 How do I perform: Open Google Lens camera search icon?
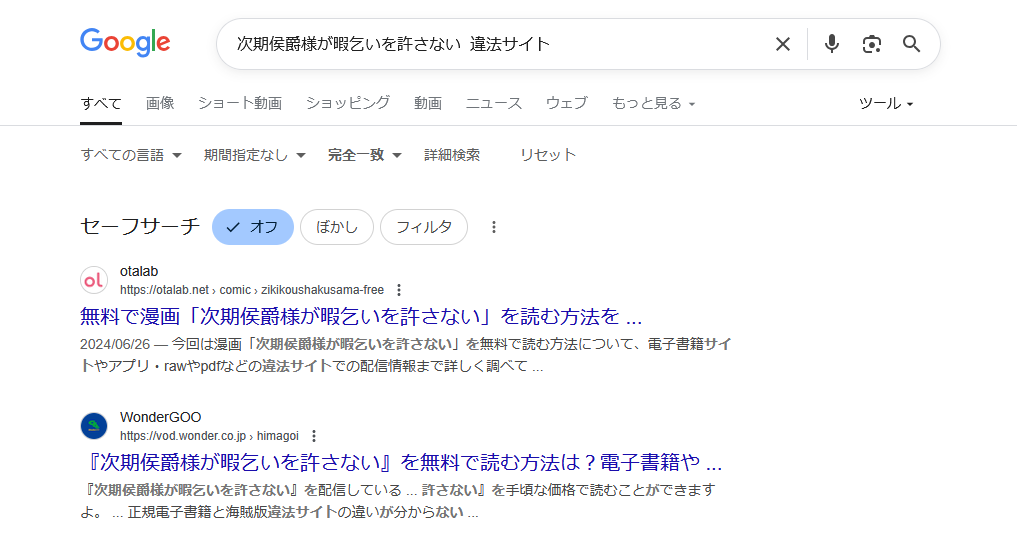coord(872,44)
